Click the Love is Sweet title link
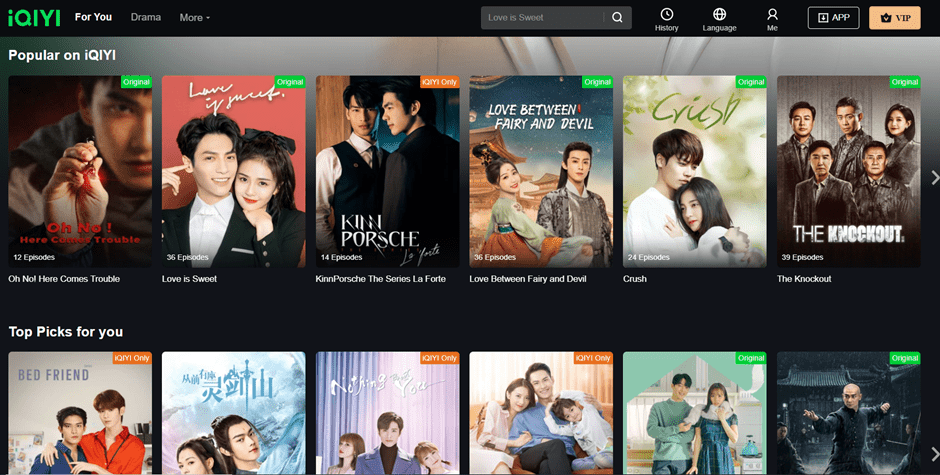The height and width of the screenshot is (475, 940). [189, 279]
